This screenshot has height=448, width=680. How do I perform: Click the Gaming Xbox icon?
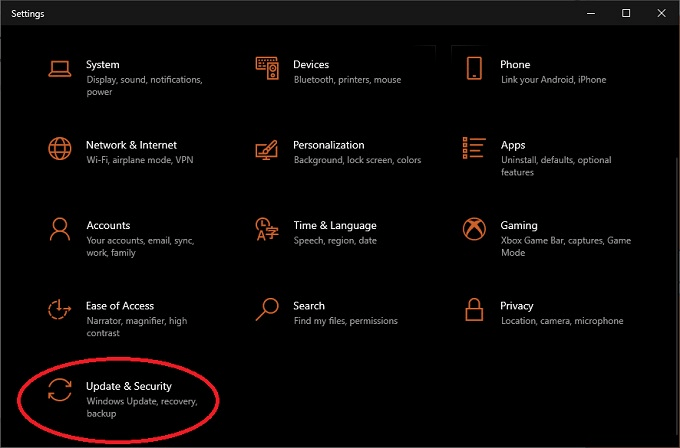474,230
